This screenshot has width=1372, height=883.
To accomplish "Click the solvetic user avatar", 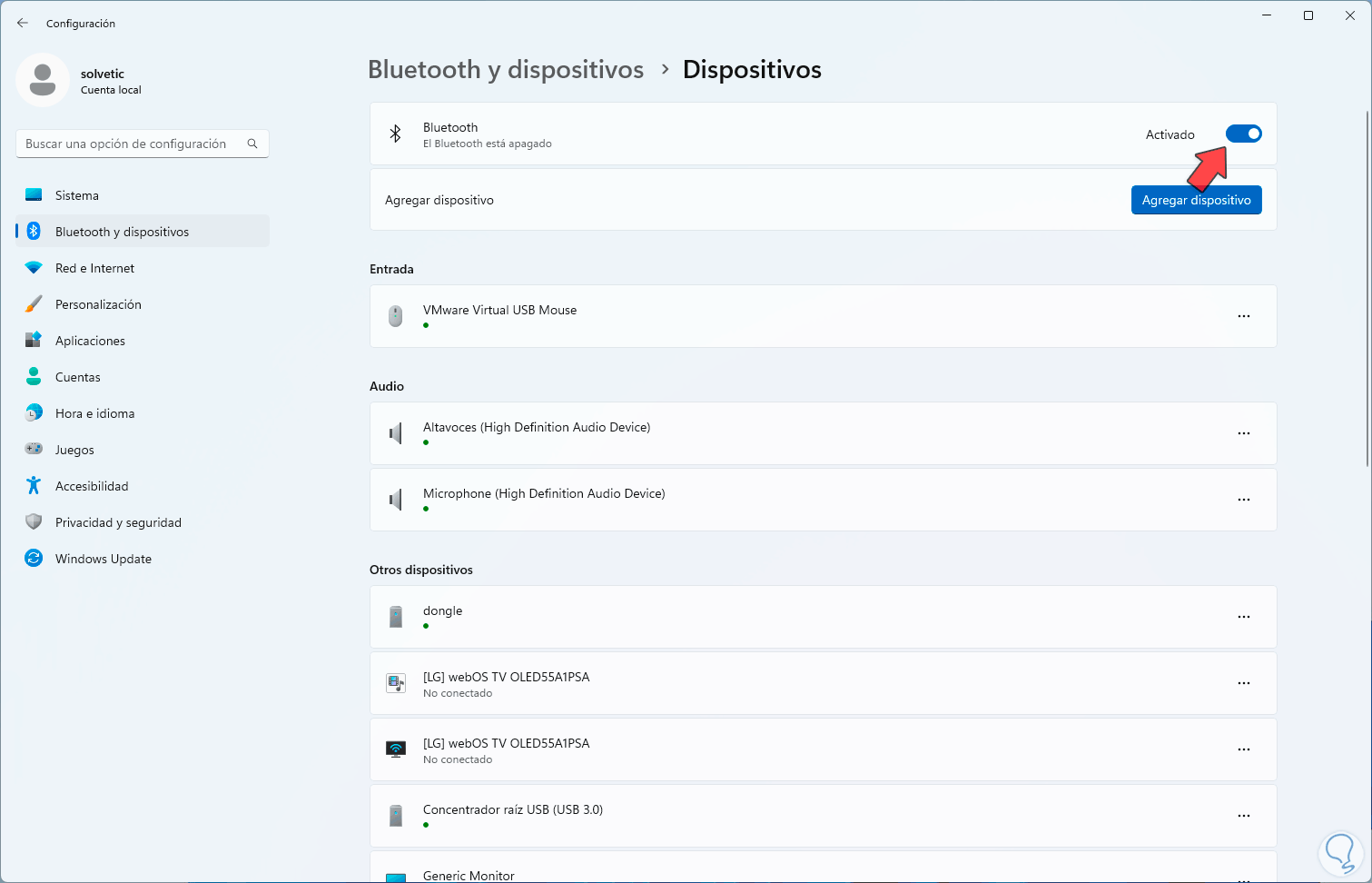I will [43, 80].
